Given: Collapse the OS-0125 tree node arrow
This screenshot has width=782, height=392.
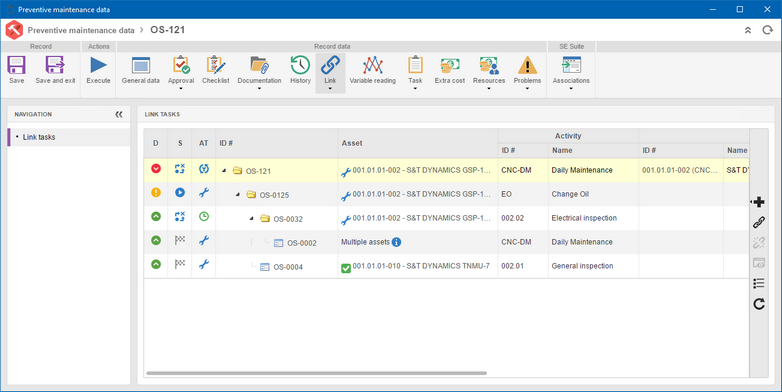Looking at the screenshot, I should click(238, 195).
